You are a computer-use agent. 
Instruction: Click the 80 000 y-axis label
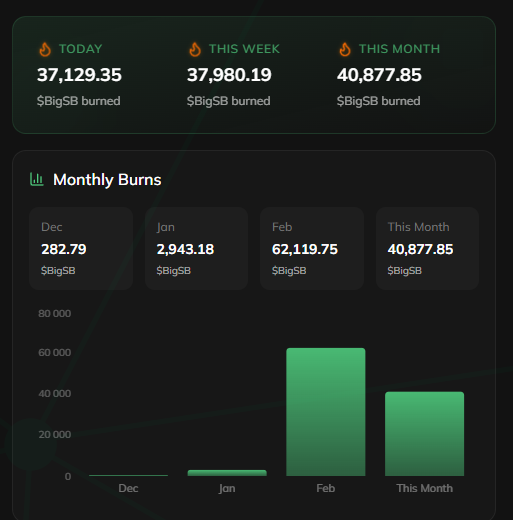coord(55,313)
